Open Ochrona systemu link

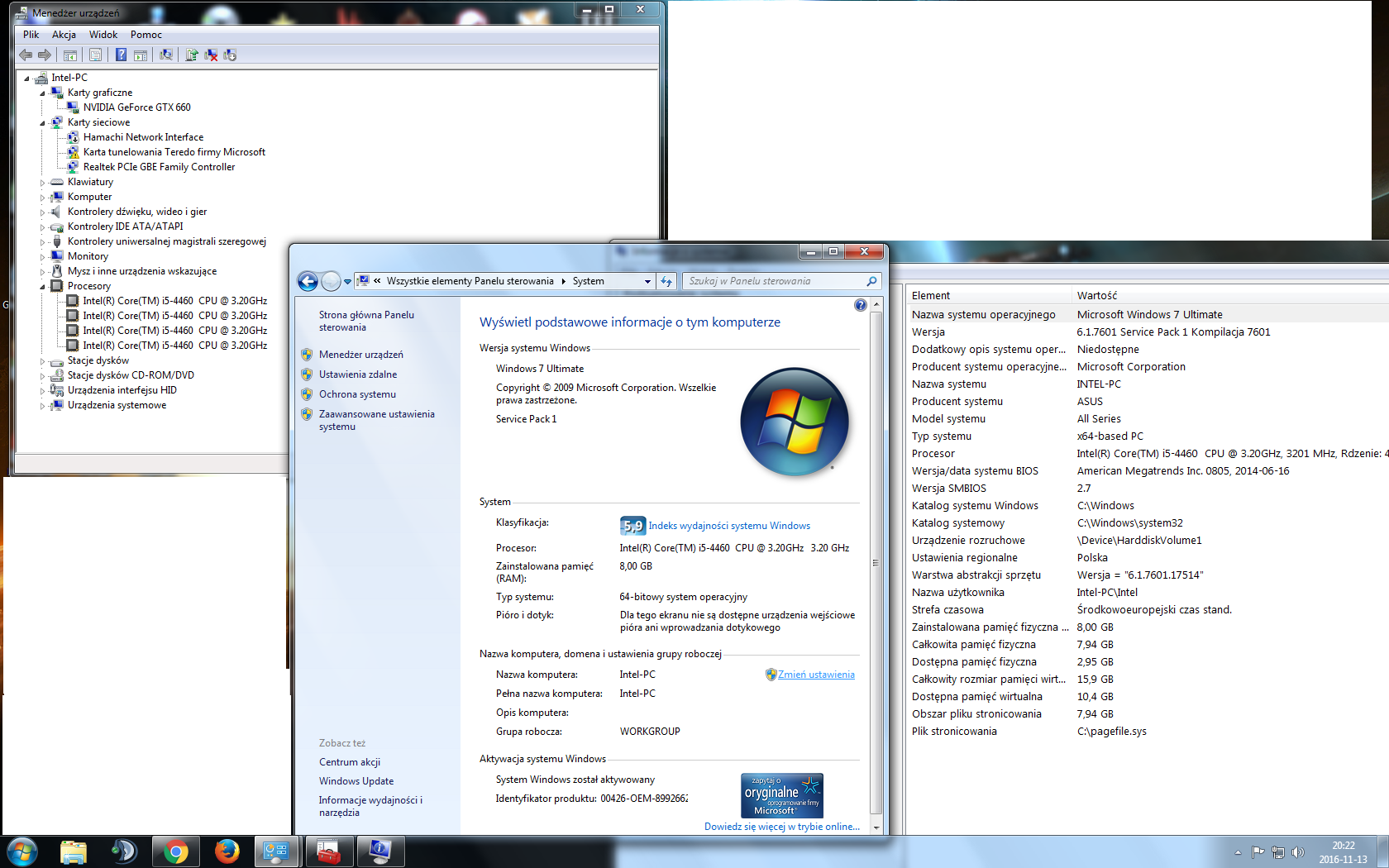tap(357, 394)
